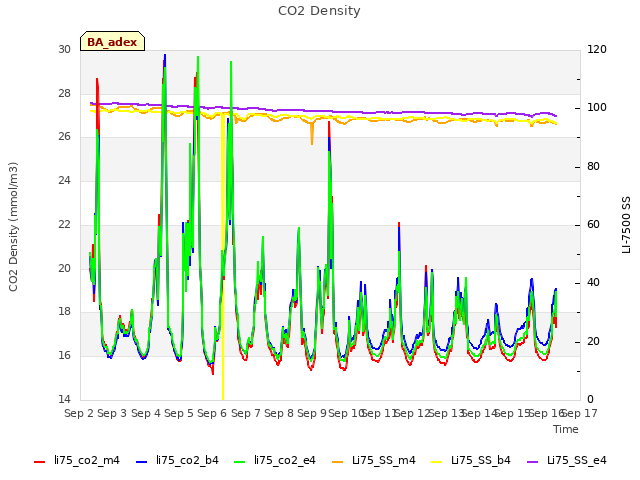The width and height of the screenshot is (640, 480).
Task: Click the LI-7500 SS right axis label
Action: 626,225
